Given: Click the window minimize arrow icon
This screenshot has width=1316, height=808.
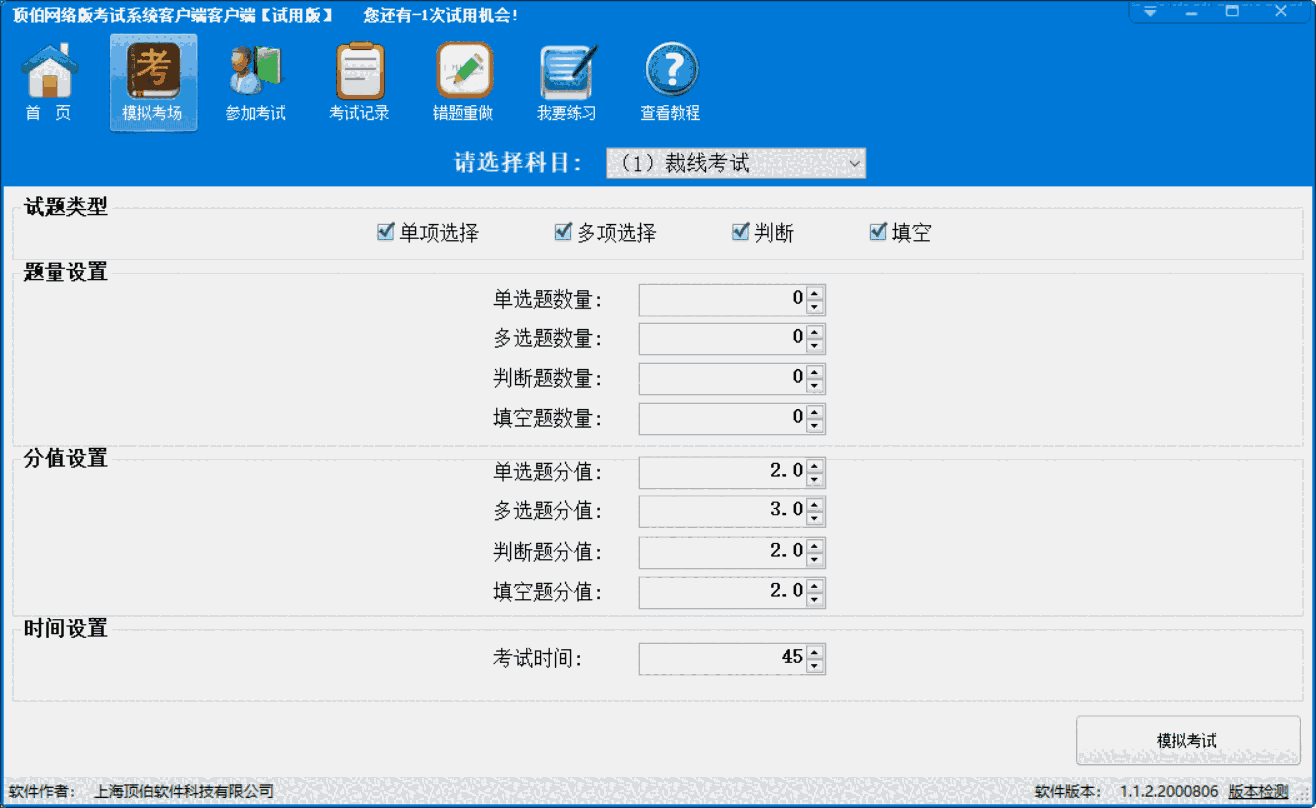Looking at the screenshot, I should point(1150,11).
